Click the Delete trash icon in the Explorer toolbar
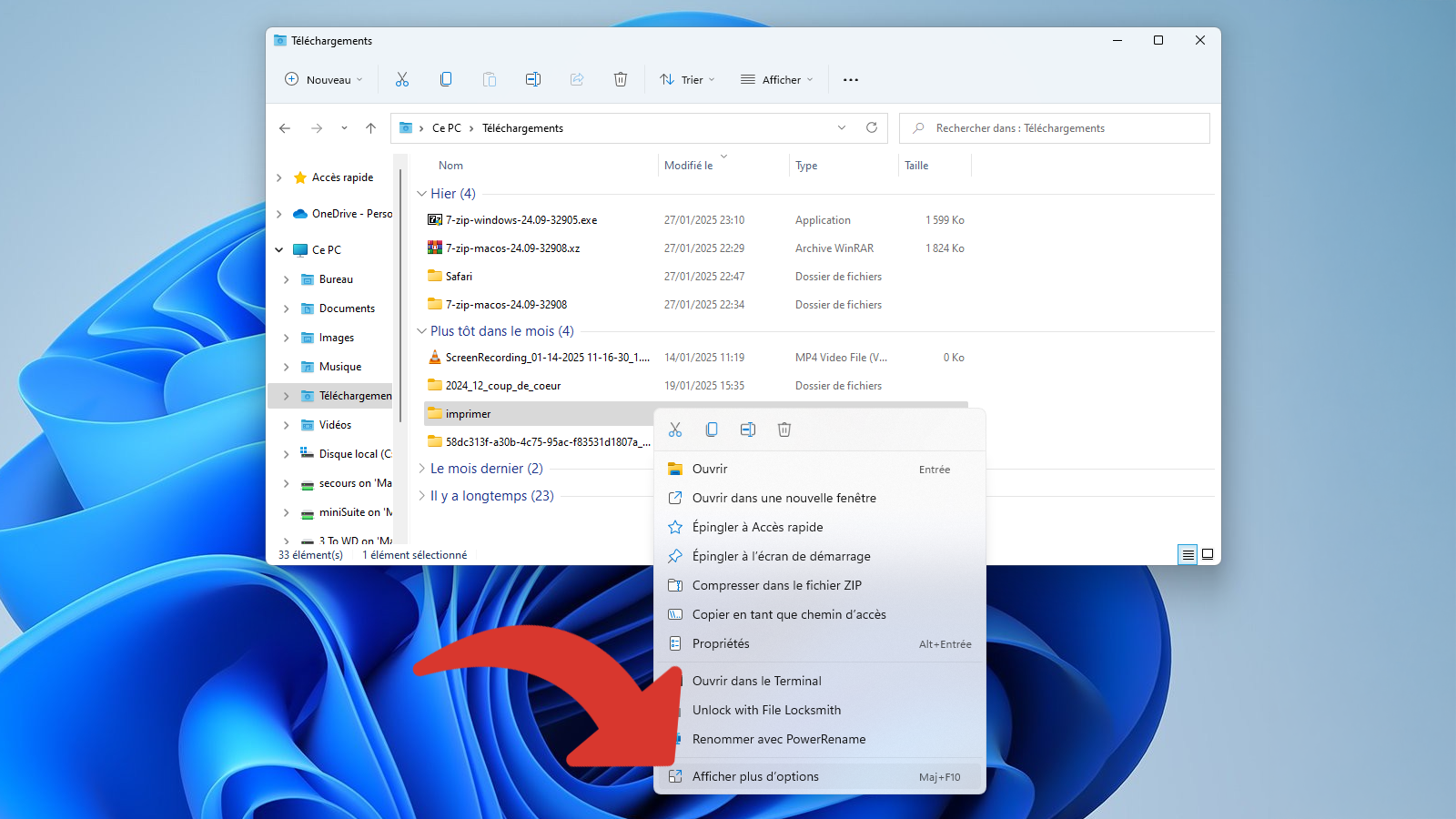This screenshot has height=819, width=1456. [x=621, y=80]
